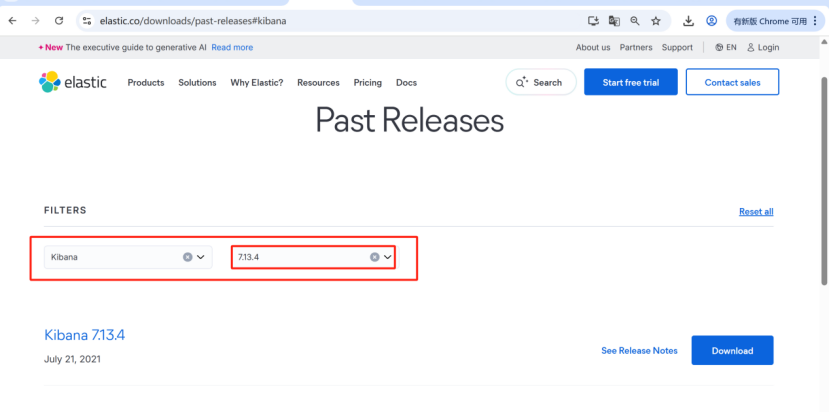Open the browser downloads icon
The height and width of the screenshot is (413, 830).
688,21
